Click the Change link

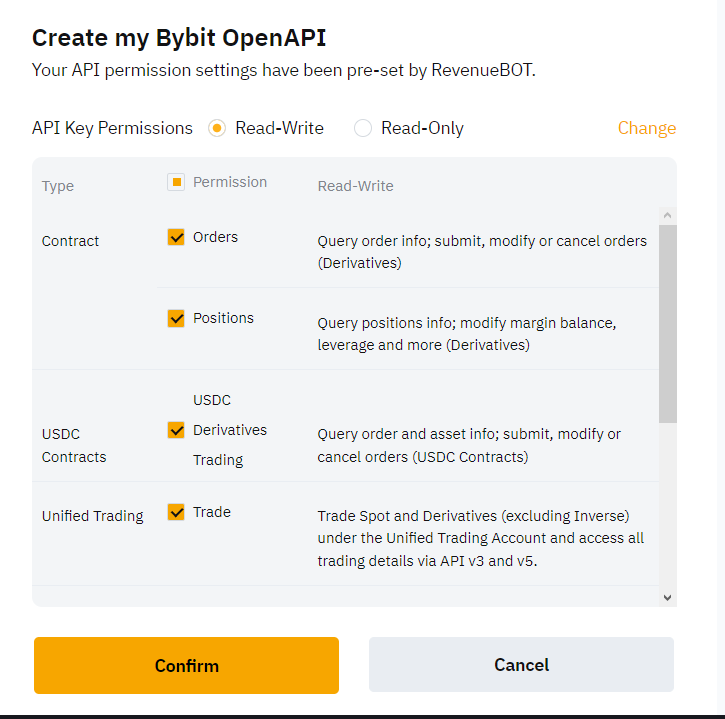point(647,128)
